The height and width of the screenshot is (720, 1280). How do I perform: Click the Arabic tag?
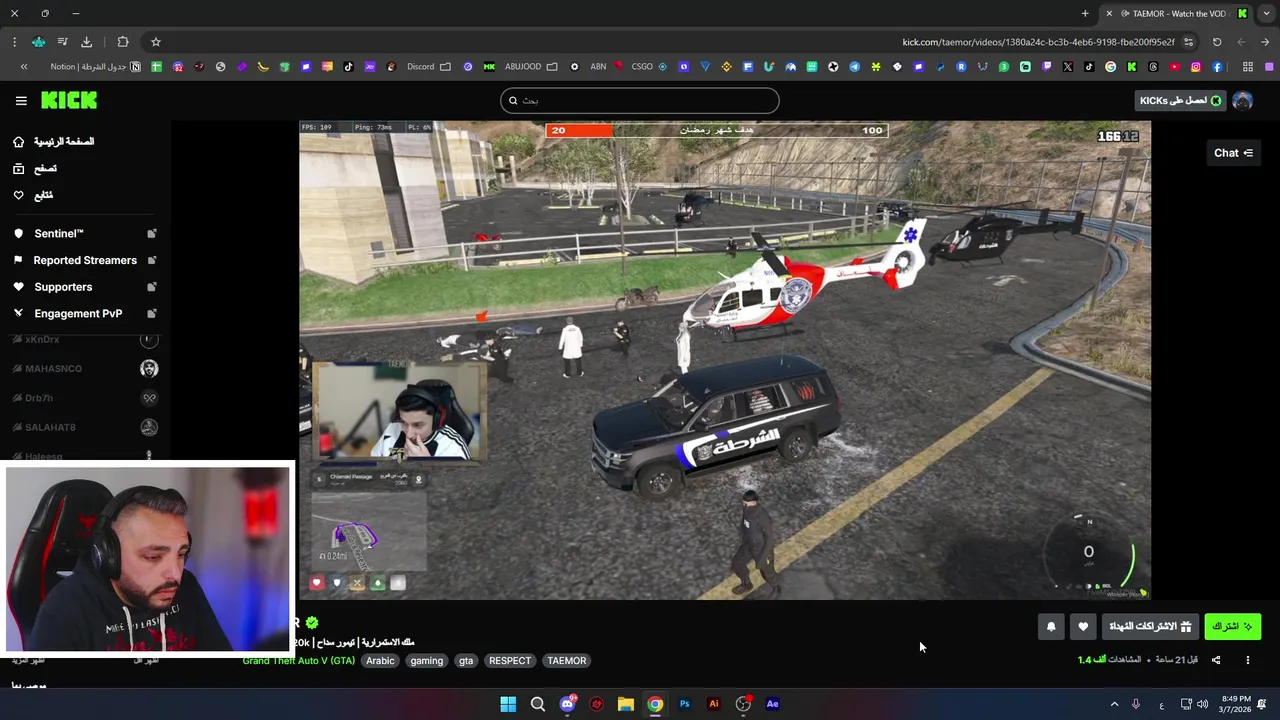pos(380,661)
